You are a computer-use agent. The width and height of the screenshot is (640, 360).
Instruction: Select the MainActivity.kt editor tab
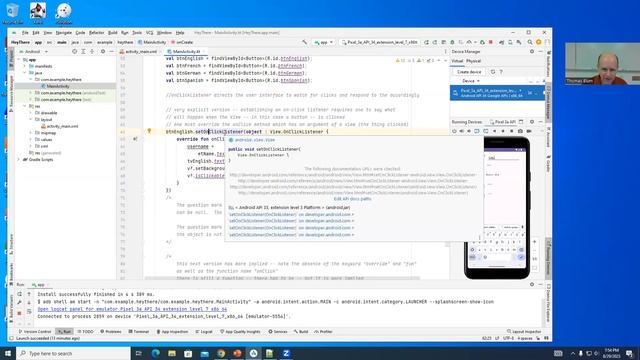click(x=186, y=52)
